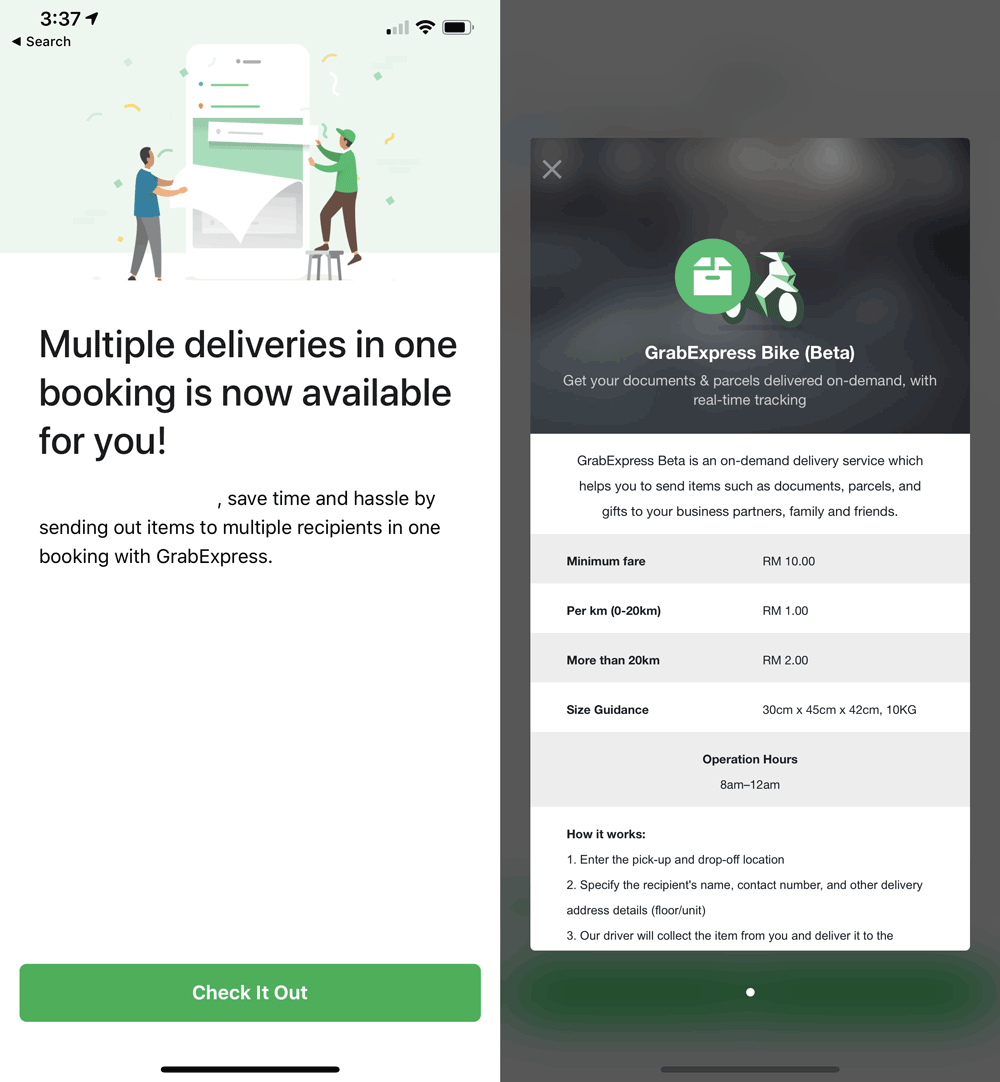The width and height of the screenshot is (1000, 1082).
Task: Tap the battery status icon
Action: click(x=458, y=28)
